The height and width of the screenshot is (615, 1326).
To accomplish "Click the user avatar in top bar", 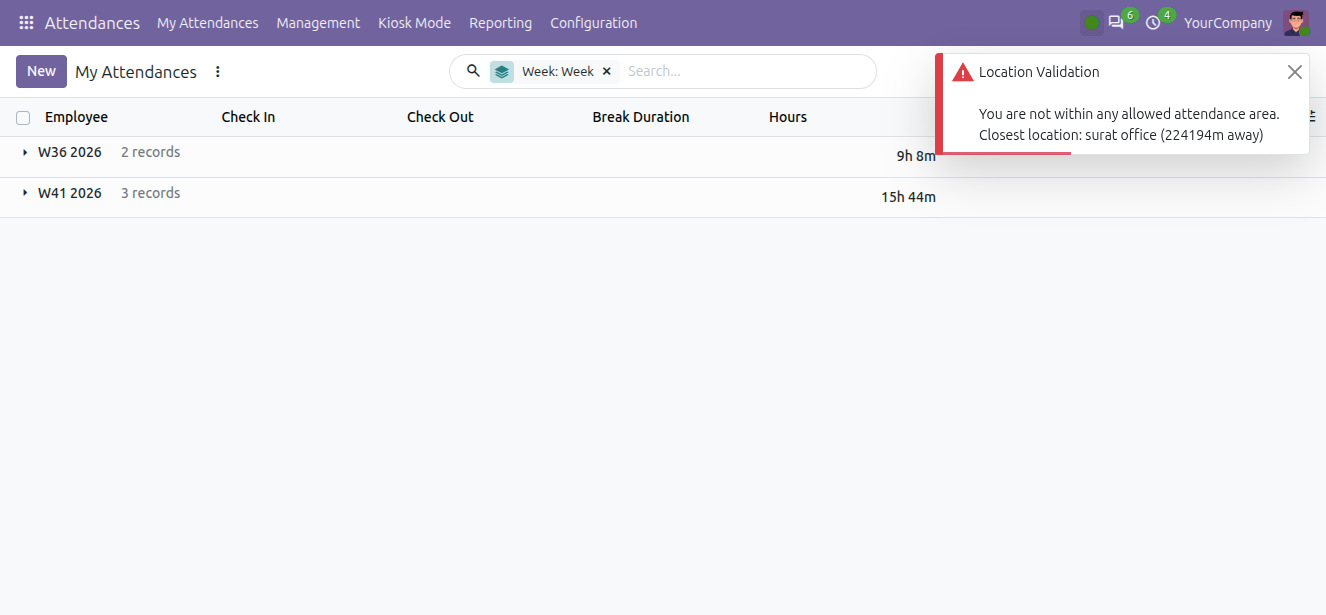I will [1296, 23].
